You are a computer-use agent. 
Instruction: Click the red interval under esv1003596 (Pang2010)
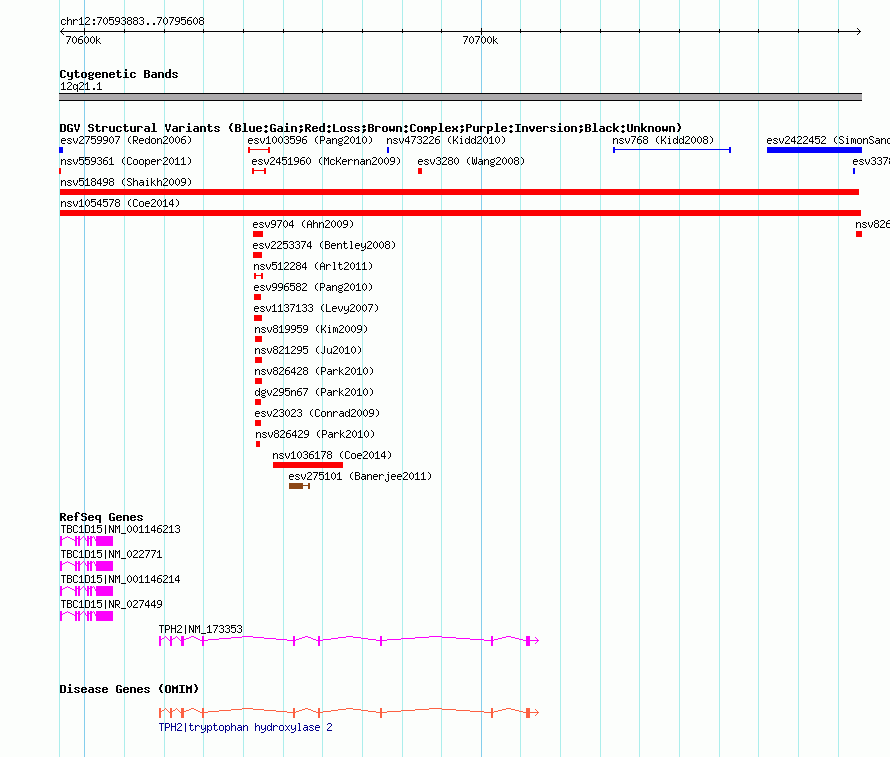pos(259,150)
